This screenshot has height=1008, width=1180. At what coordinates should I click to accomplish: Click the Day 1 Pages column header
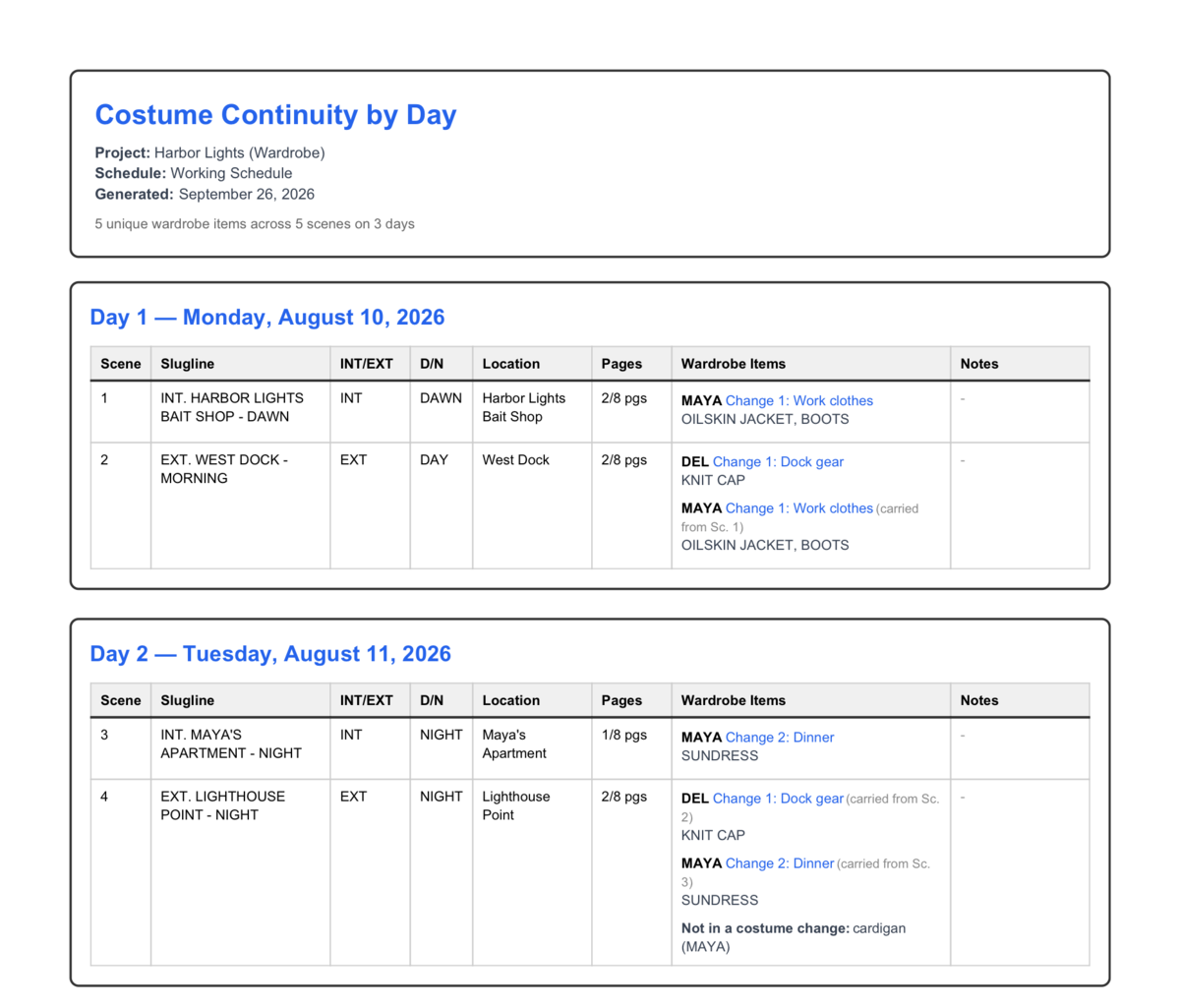point(631,364)
